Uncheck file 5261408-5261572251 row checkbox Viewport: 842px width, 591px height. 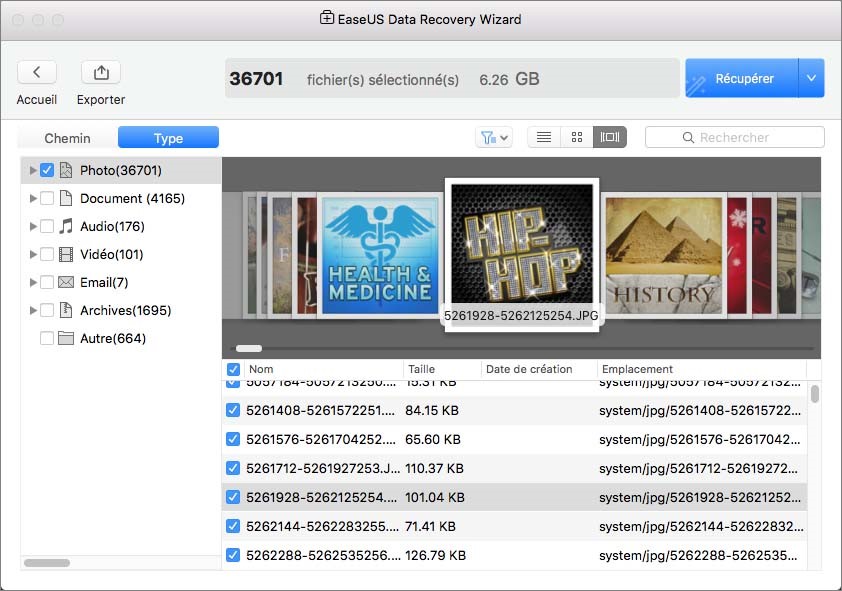[x=233, y=411]
